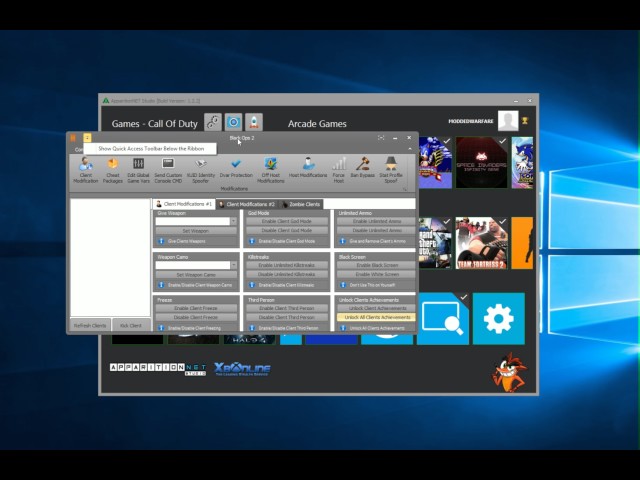Open the screen magnifier search tile

pos(443,318)
